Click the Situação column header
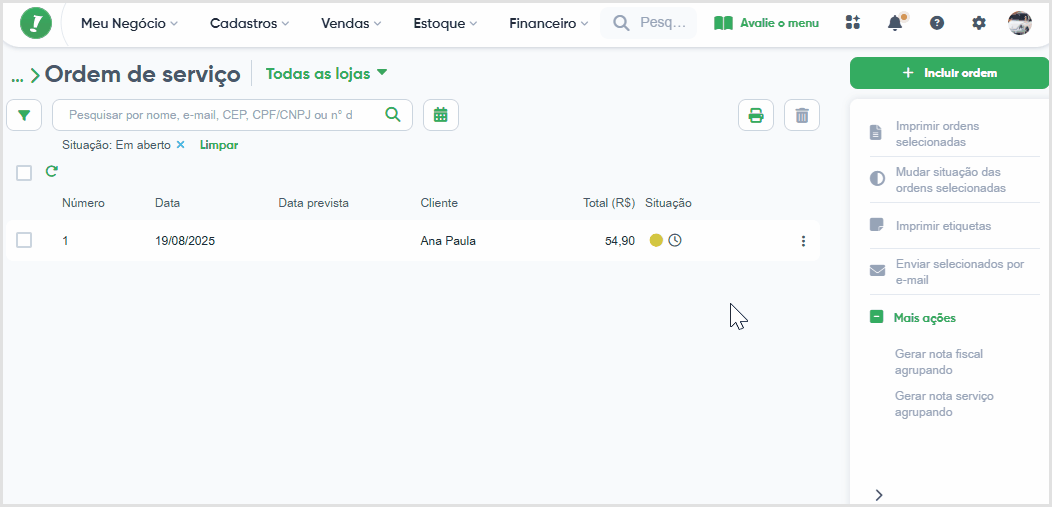 point(668,203)
